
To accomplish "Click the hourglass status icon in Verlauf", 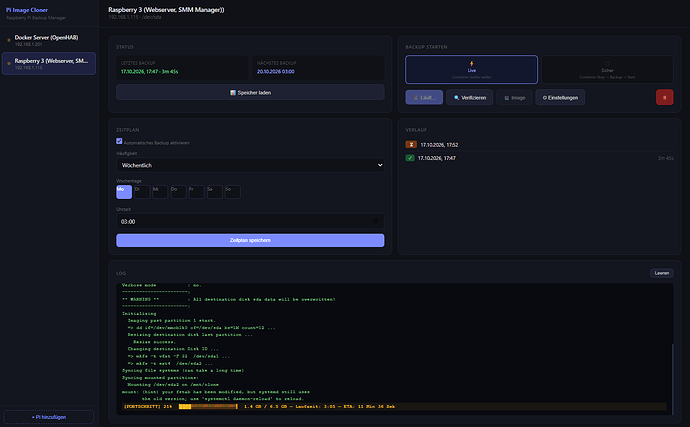I will click(411, 144).
